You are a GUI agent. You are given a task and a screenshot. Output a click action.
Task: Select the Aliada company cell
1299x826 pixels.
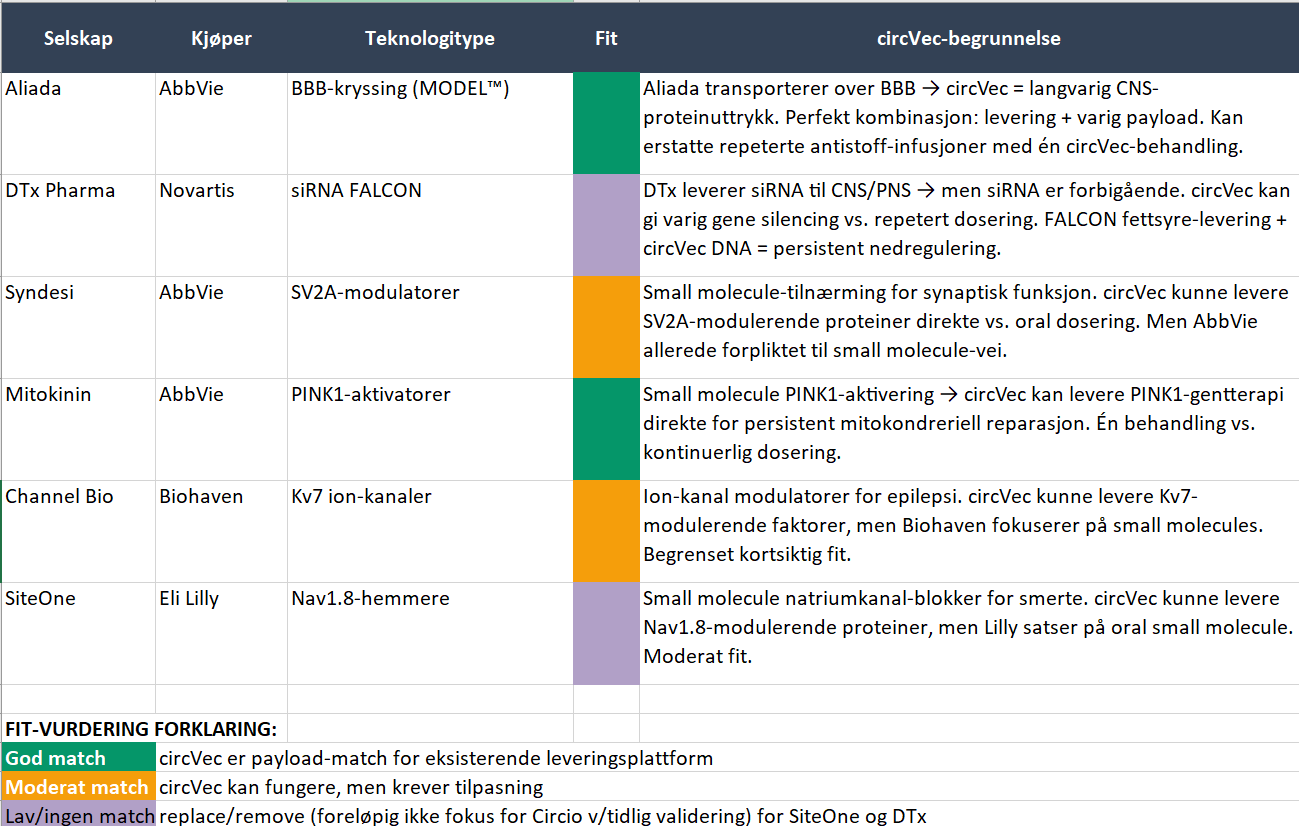coord(78,123)
